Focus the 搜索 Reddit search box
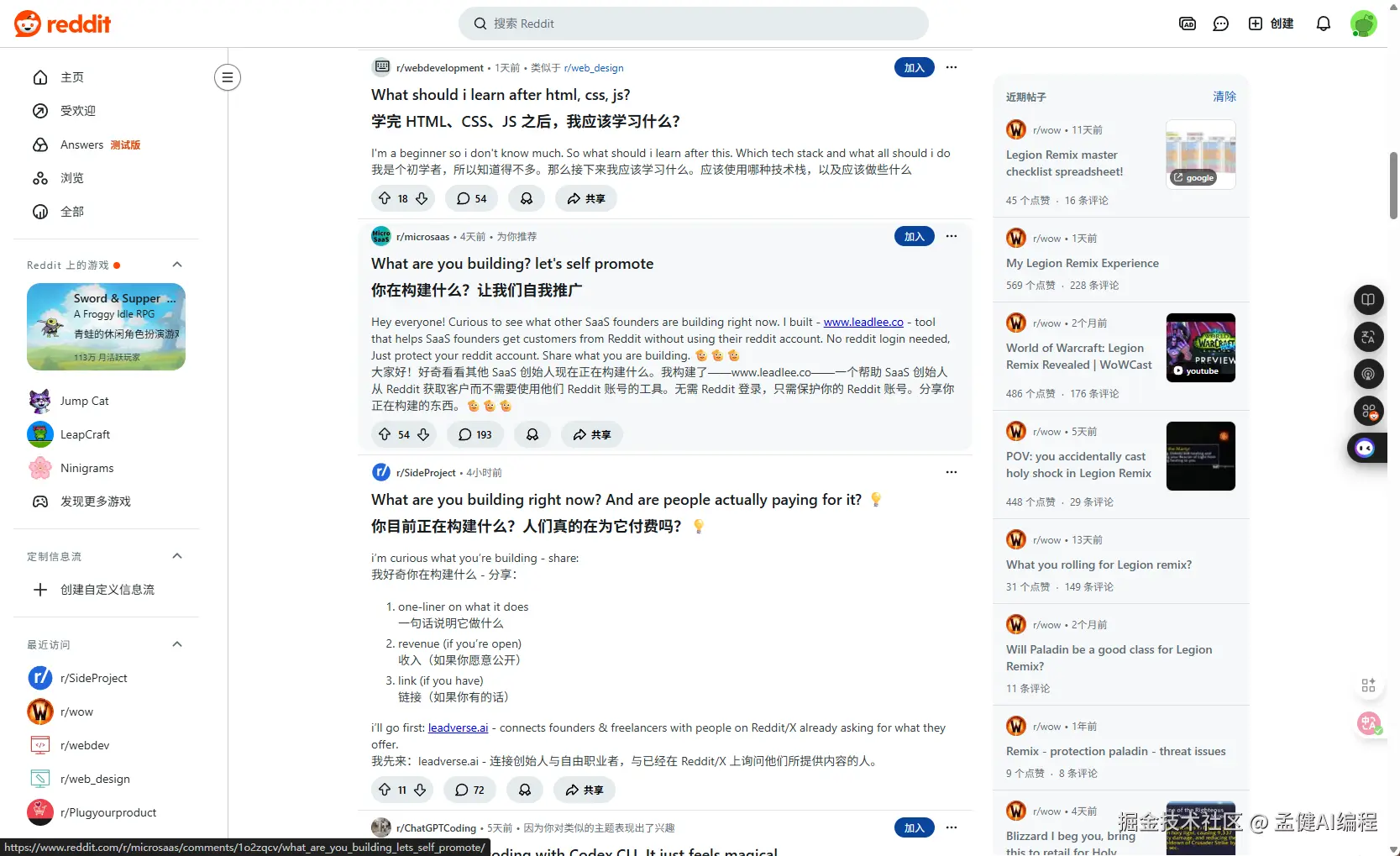Viewport: 1400px width, 856px height. [693, 24]
